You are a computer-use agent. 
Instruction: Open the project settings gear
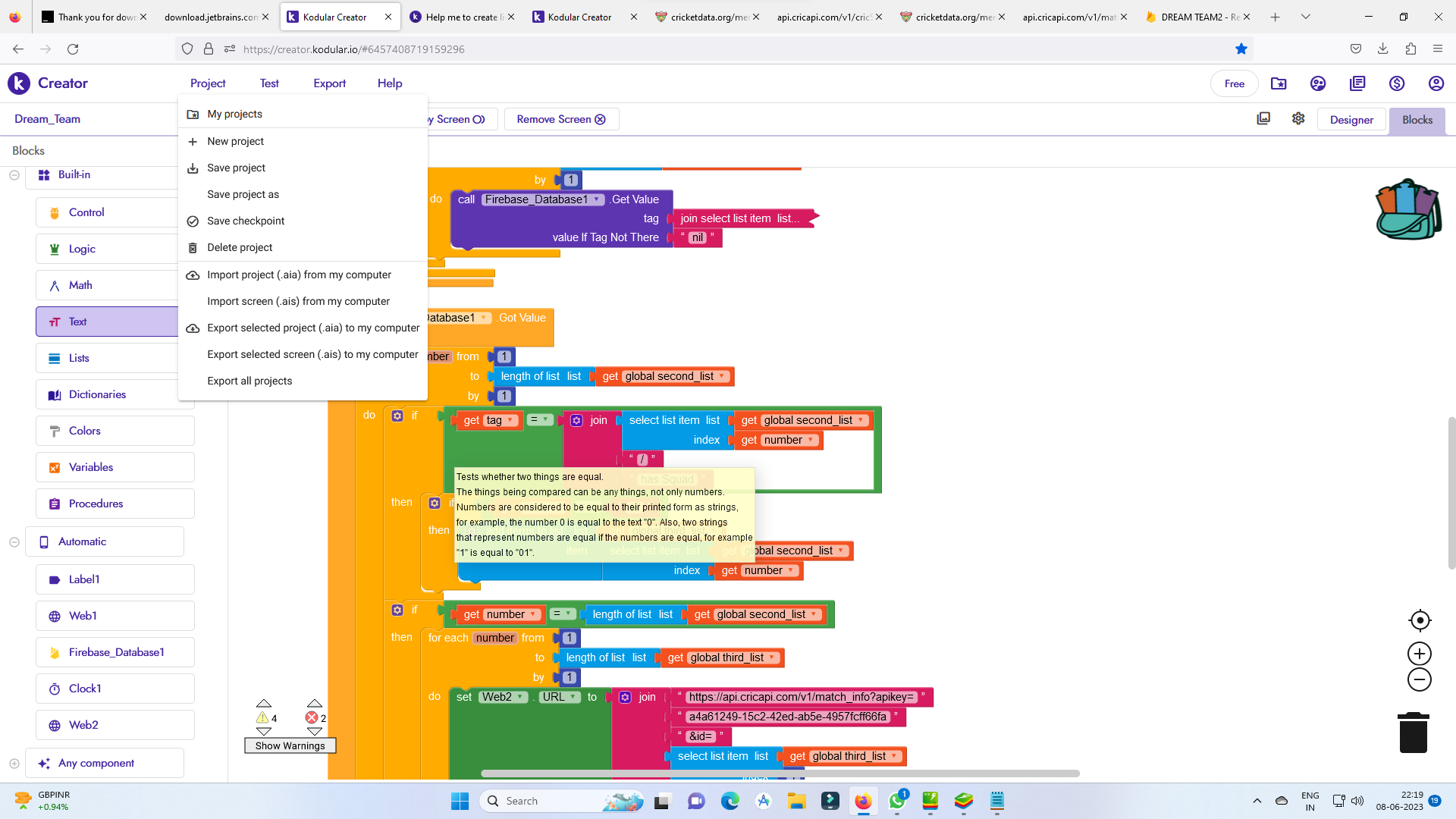(1298, 118)
